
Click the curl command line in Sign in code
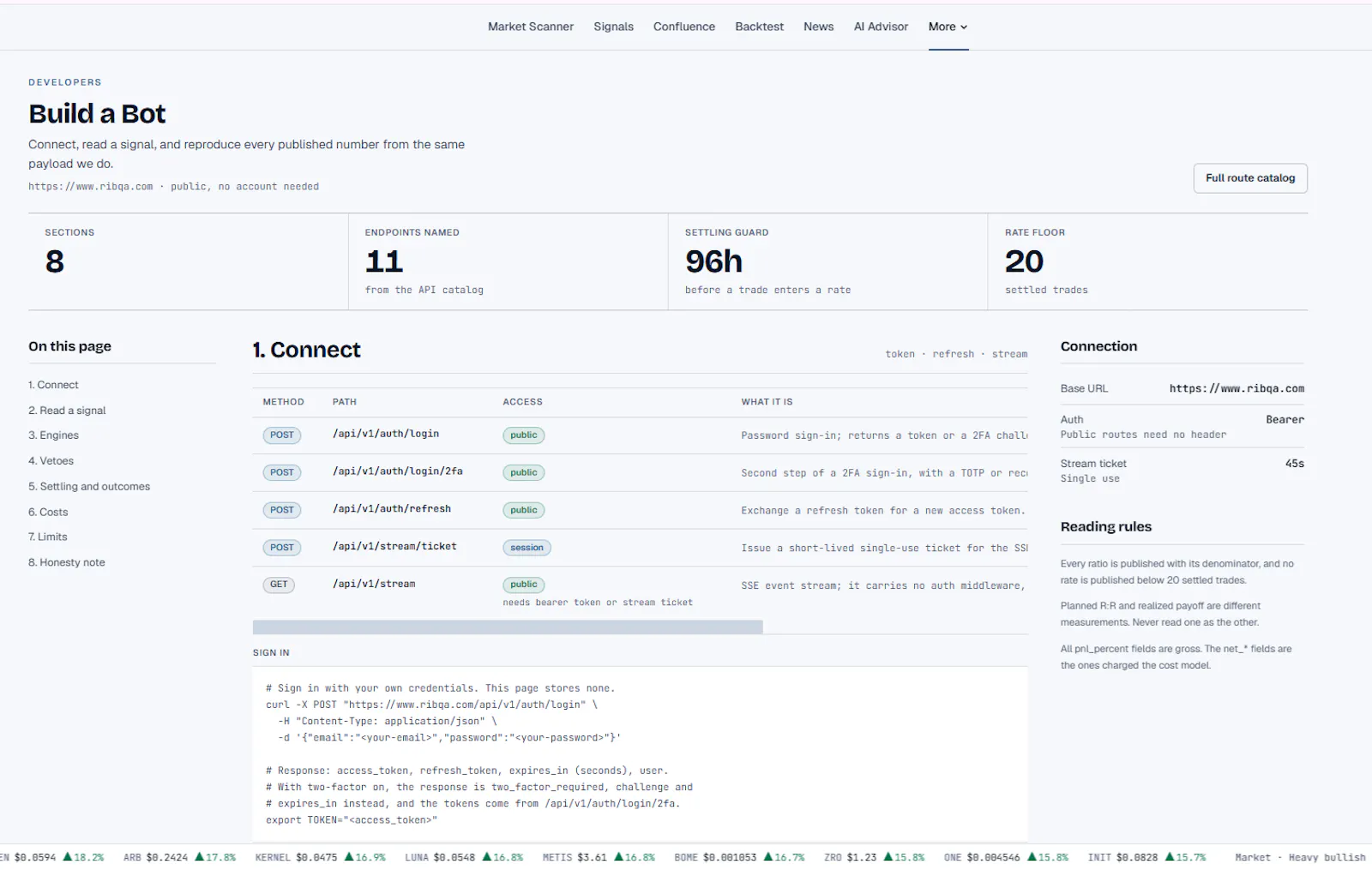pos(431,705)
